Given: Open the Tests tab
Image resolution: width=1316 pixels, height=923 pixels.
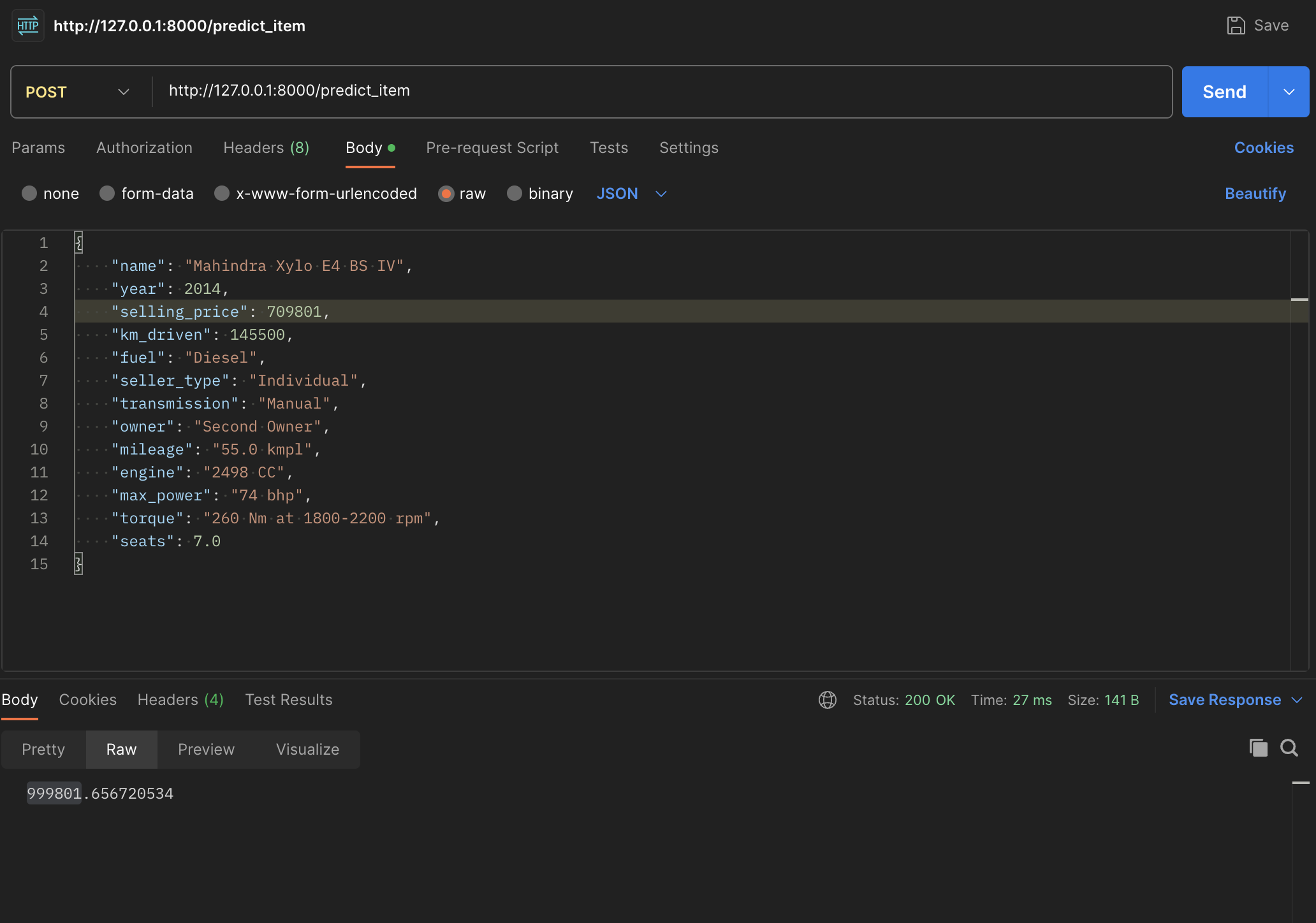Looking at the screenshot, I should click(609, 148).
